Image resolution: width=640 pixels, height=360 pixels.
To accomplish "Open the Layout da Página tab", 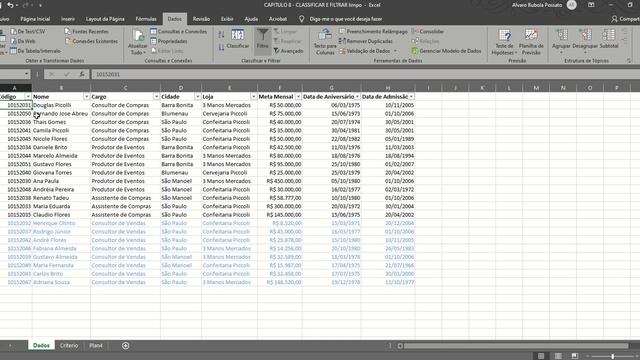I will tap(105, 19).
